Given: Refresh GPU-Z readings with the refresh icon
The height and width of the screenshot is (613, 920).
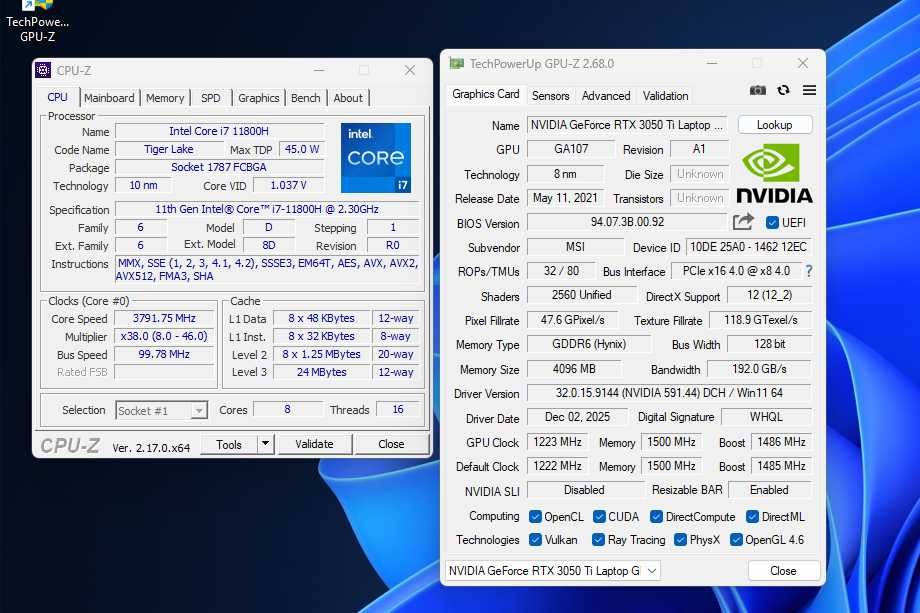Looking at the screenshot, I should pyautogui.click(x=783, y=90).
